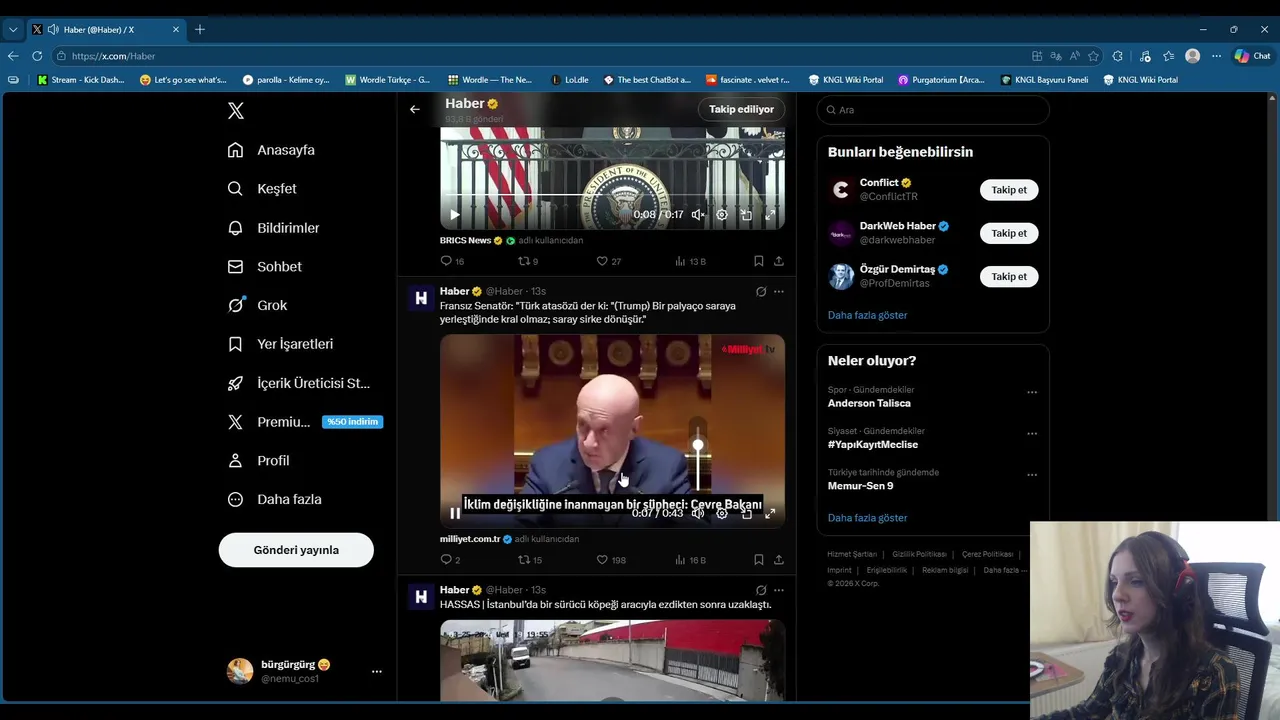Open account menu dots beside bürgürgürg
1280x720 pixels.
coord(377,671)
